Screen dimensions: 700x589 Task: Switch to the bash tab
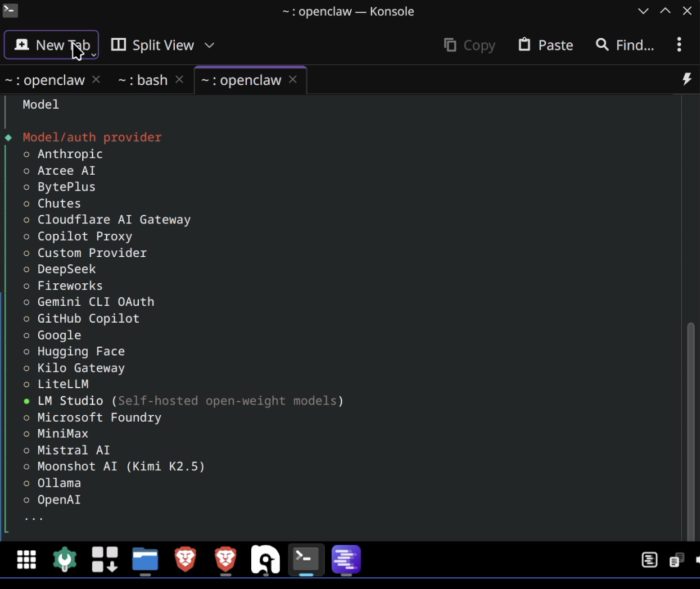(x=144, y=80)
